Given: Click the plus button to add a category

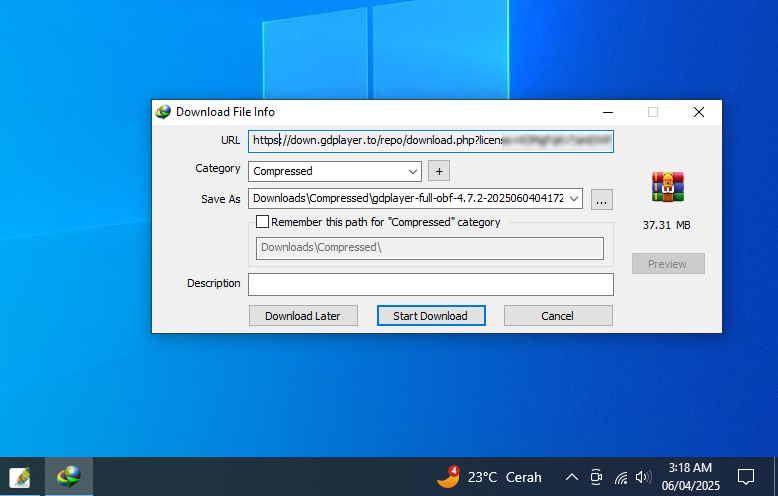Looking at the screenshot, I should (439, 171).
